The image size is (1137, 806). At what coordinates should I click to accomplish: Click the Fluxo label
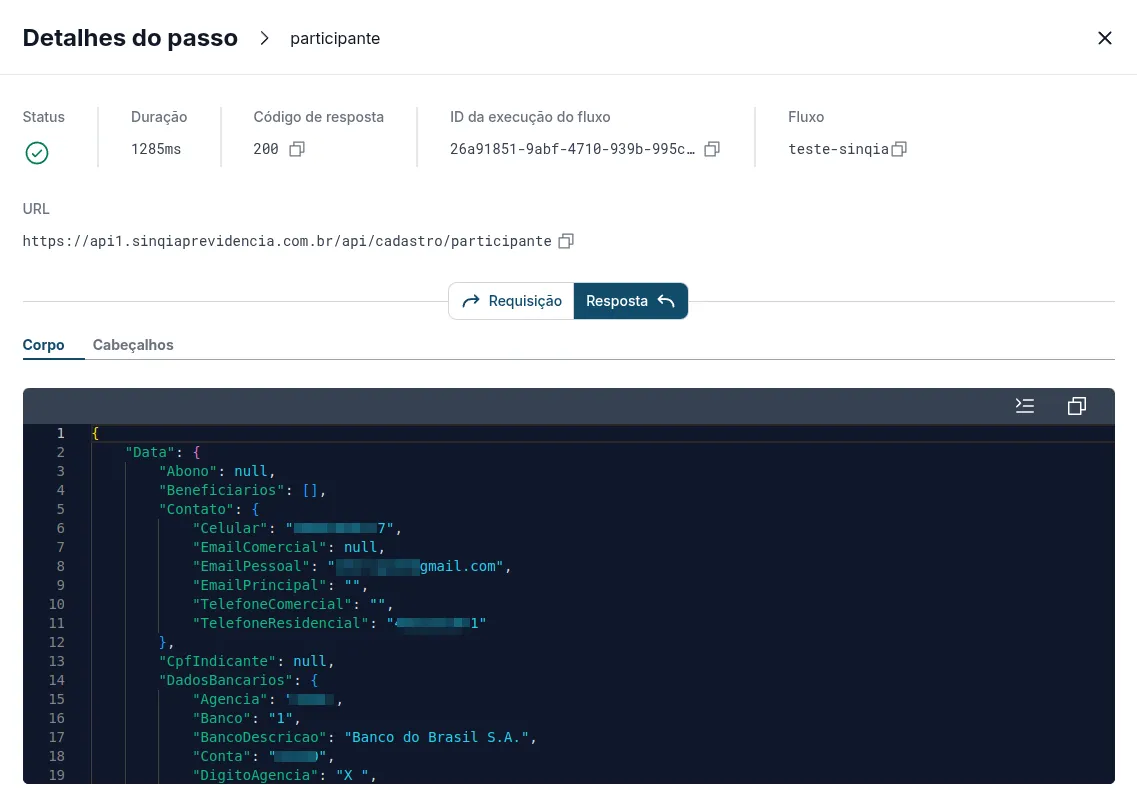(806, 117)
